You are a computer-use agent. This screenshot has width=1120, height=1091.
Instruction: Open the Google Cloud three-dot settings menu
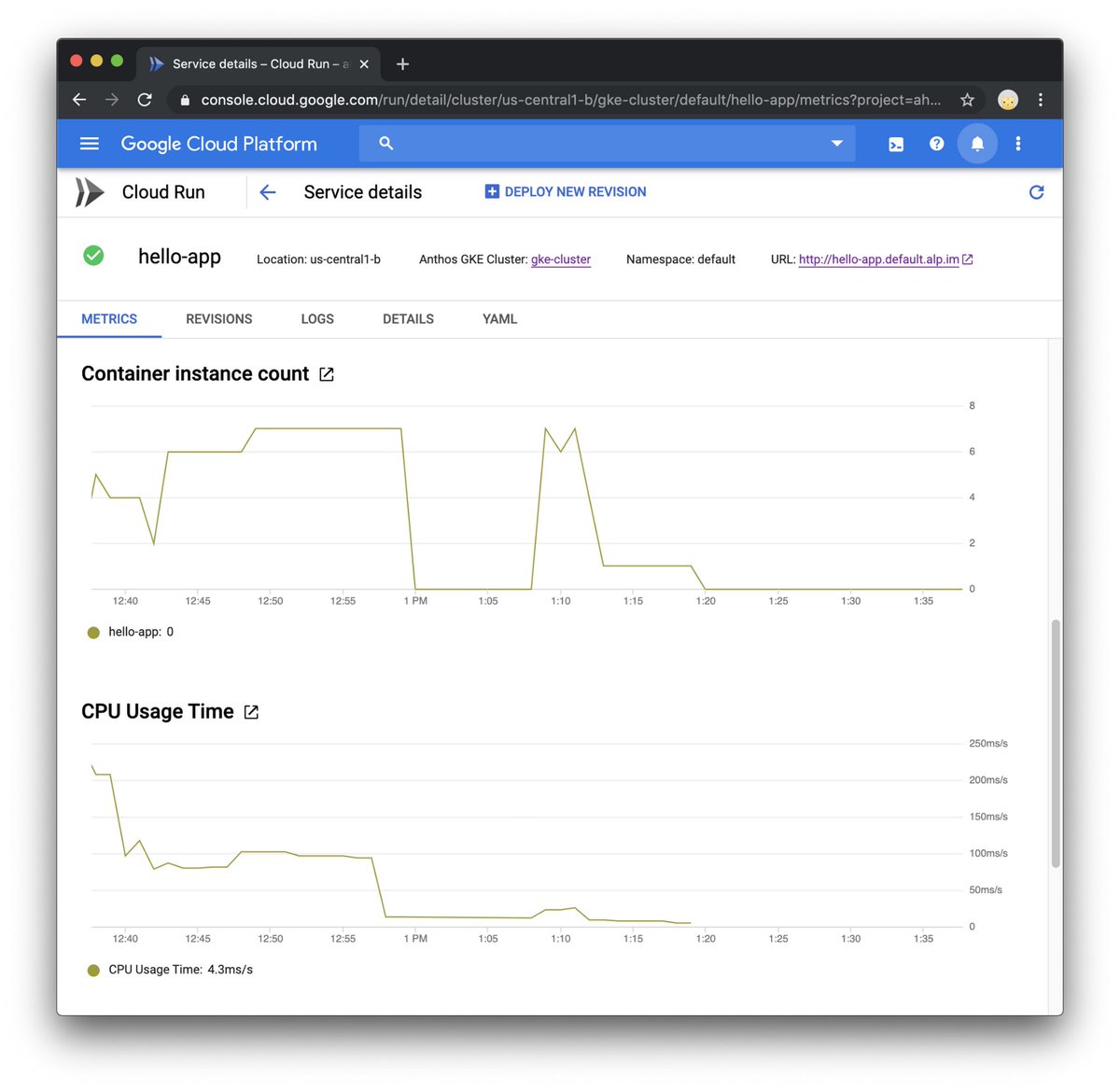point(1018,144)
